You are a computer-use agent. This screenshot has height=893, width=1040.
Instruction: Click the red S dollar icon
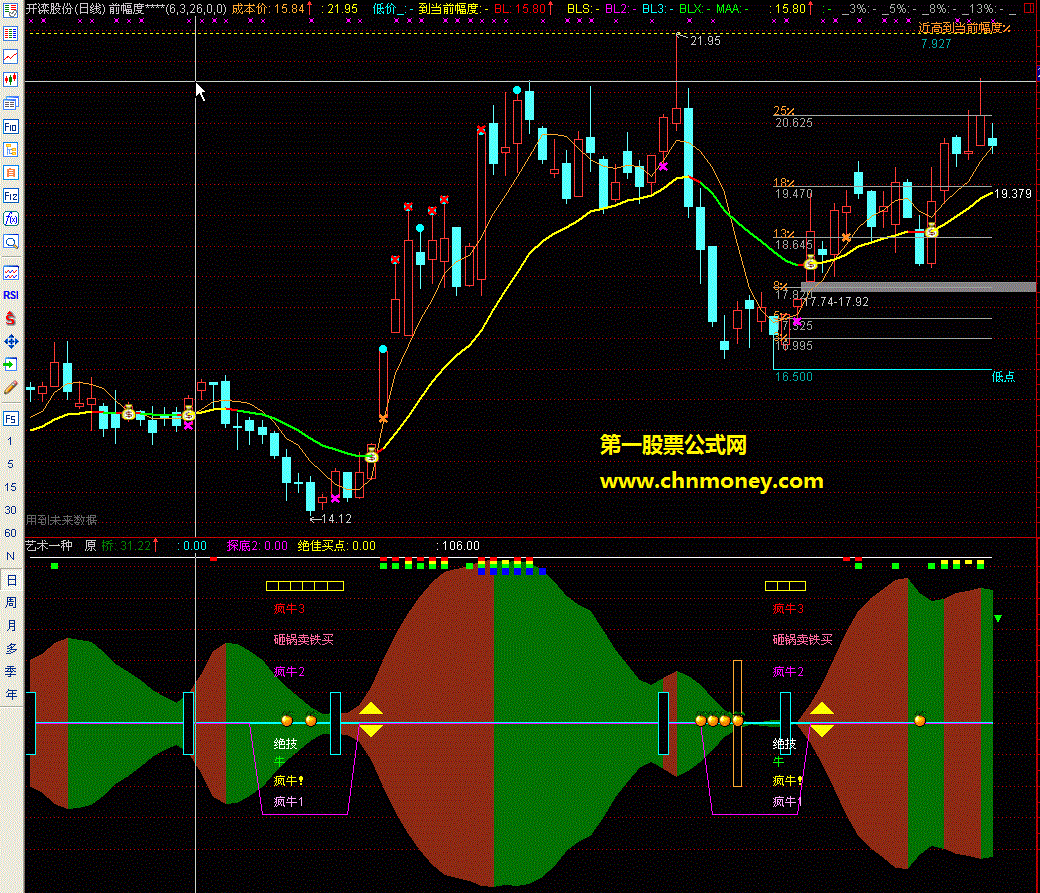pos(11,318)
